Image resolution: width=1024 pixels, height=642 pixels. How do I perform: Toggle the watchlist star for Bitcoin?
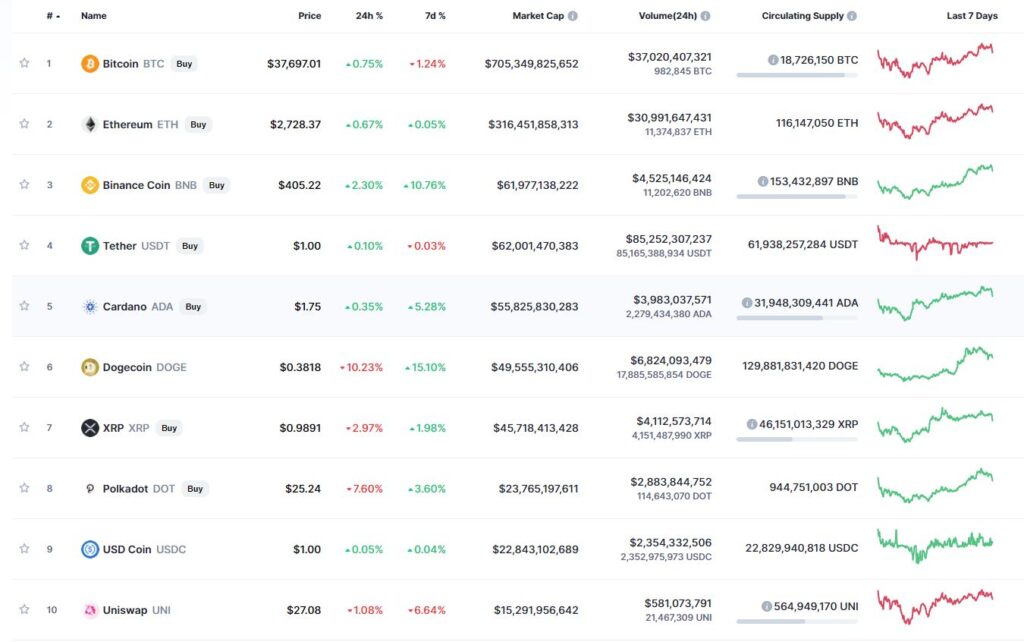[x=24, y=63]
